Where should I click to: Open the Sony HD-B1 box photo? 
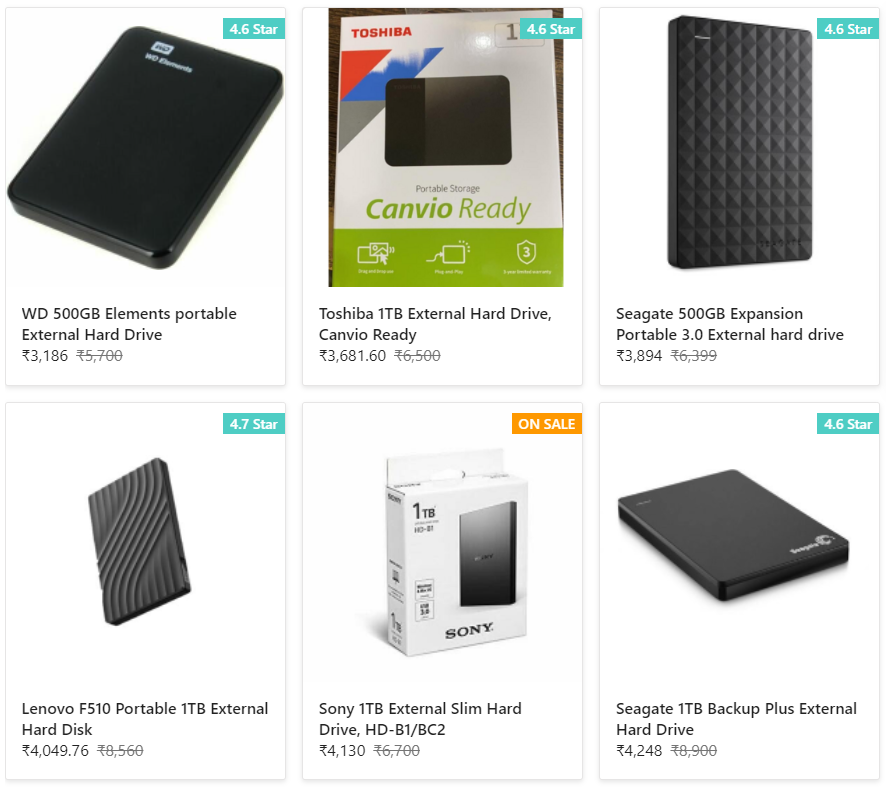click(x=441, y=545)
